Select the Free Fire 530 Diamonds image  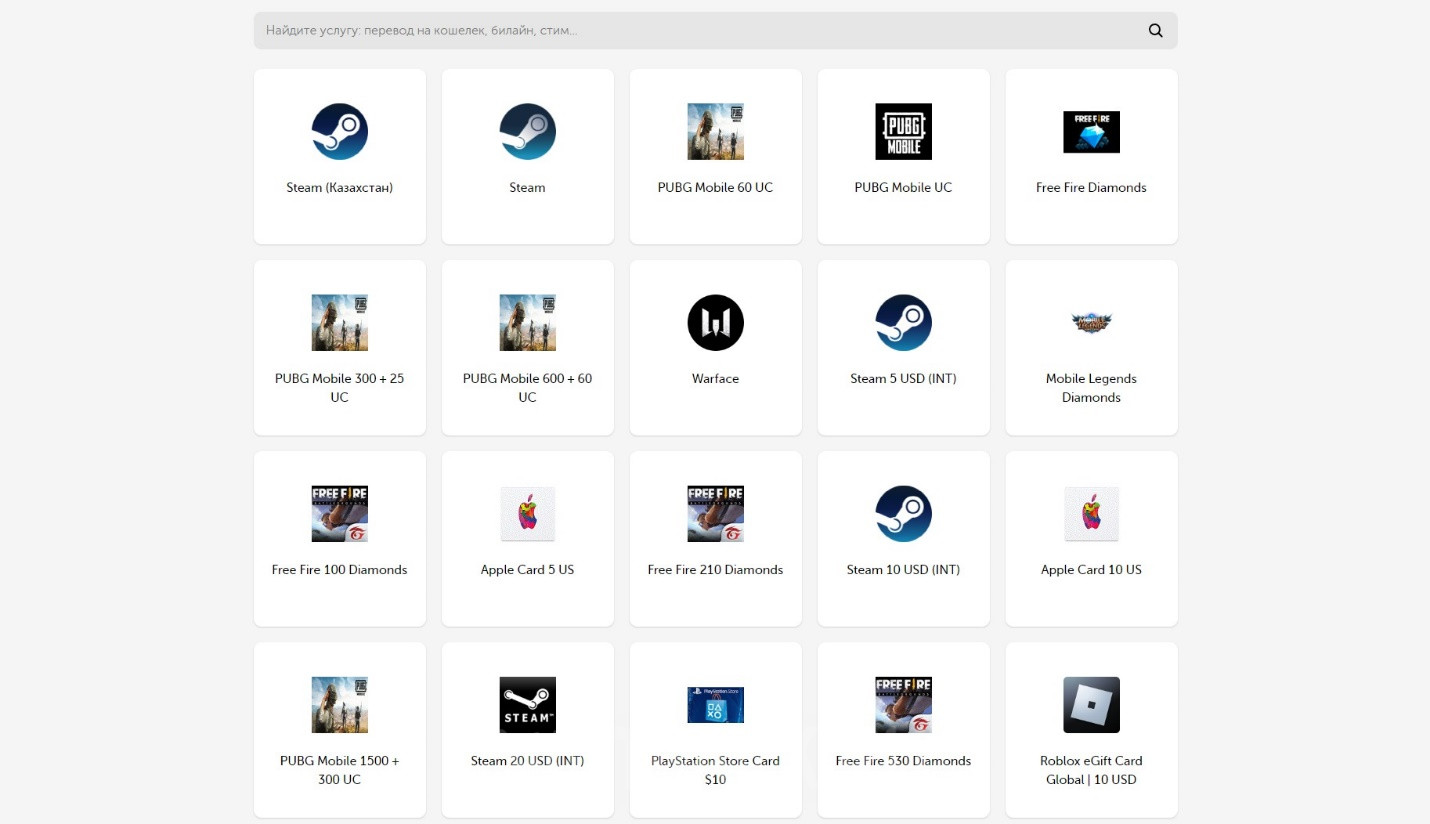point(904,705)
